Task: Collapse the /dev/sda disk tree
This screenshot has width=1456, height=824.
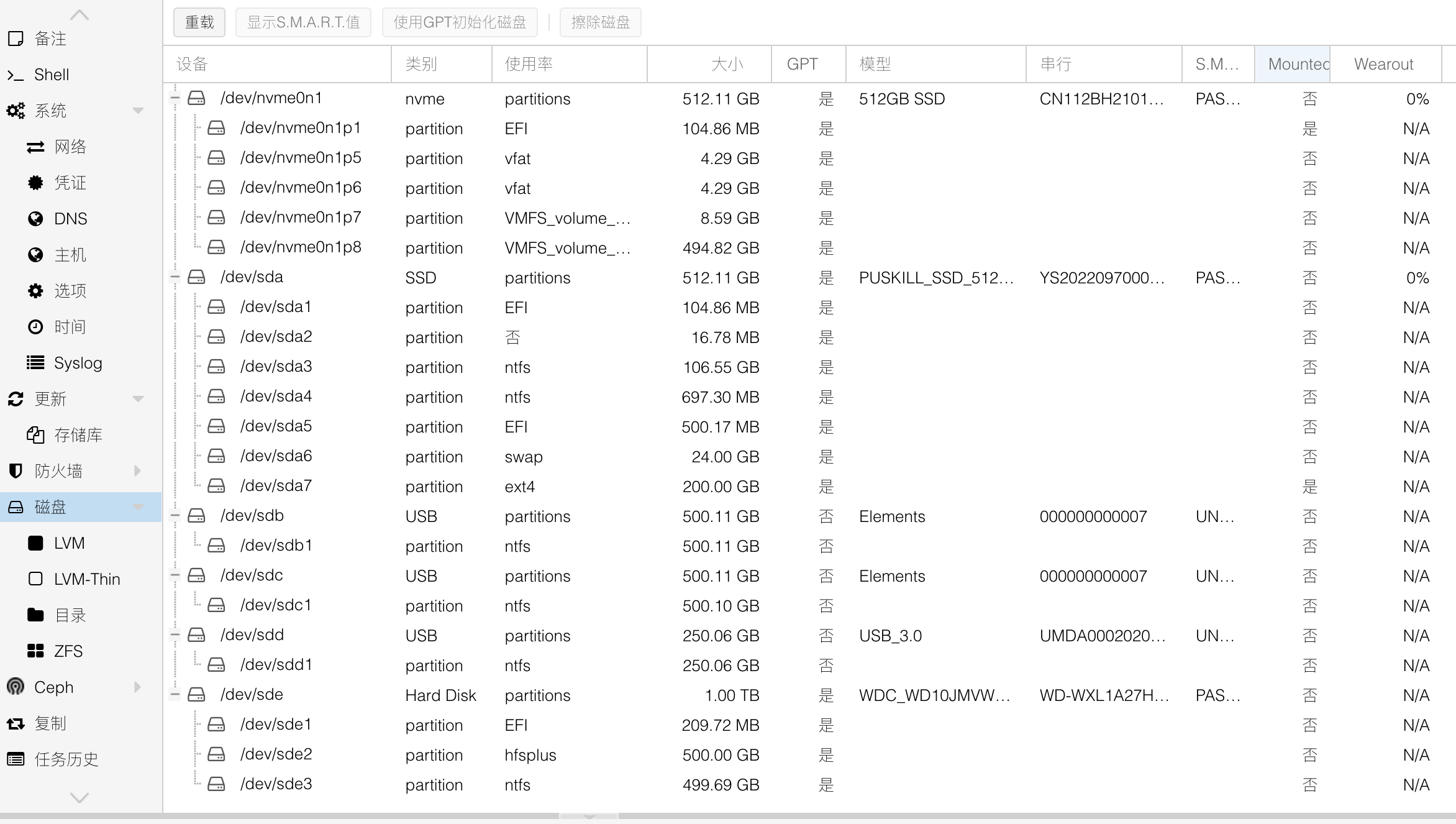Action: [175, 277]
